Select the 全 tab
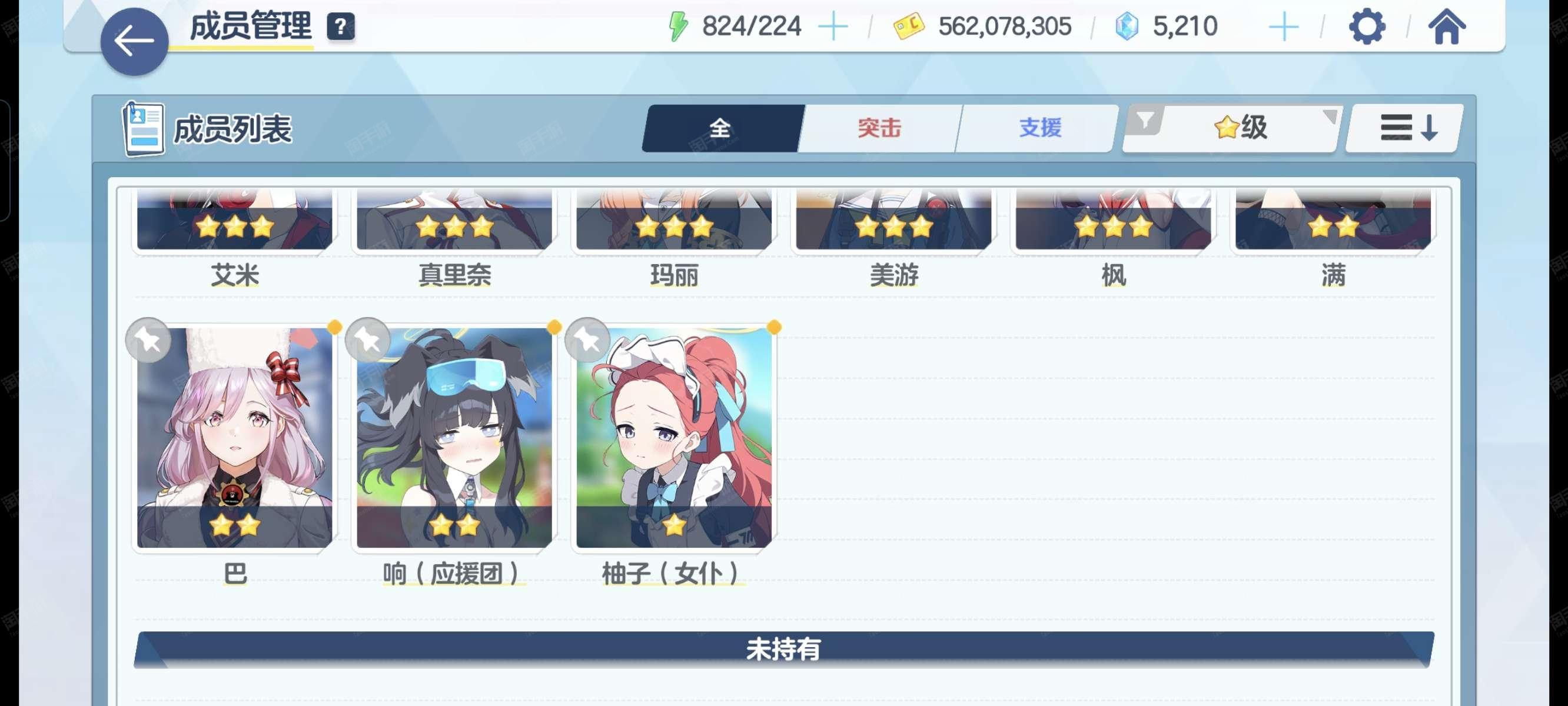Image resolution: width=1568 pixels, height=706 pixels. point(720,128)
